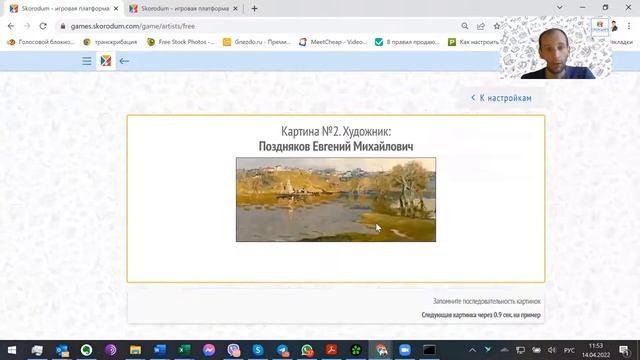The width and height of the screenshot is (640, 360).
Task: Open the 'Gnezdo.ru' bookmark
Action: [257, 42]
